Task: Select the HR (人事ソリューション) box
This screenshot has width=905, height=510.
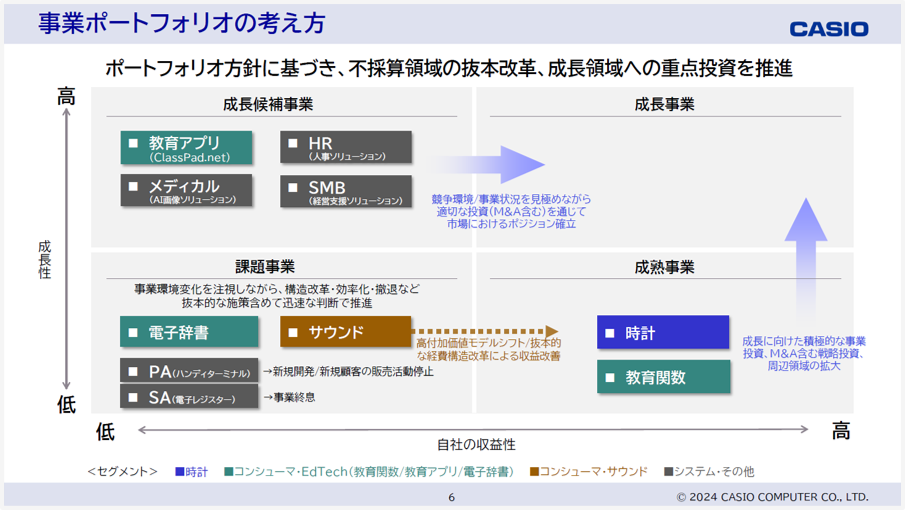Action: [x=346, y=147]
